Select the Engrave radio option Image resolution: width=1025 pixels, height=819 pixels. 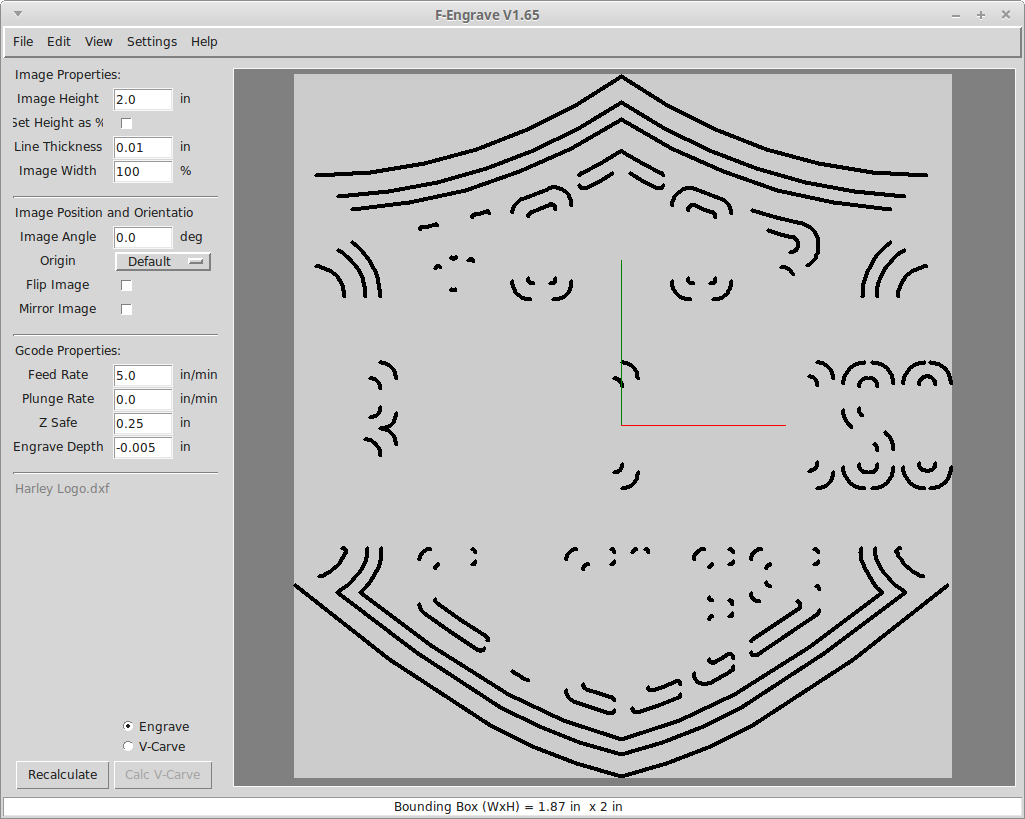pos(128,726)
